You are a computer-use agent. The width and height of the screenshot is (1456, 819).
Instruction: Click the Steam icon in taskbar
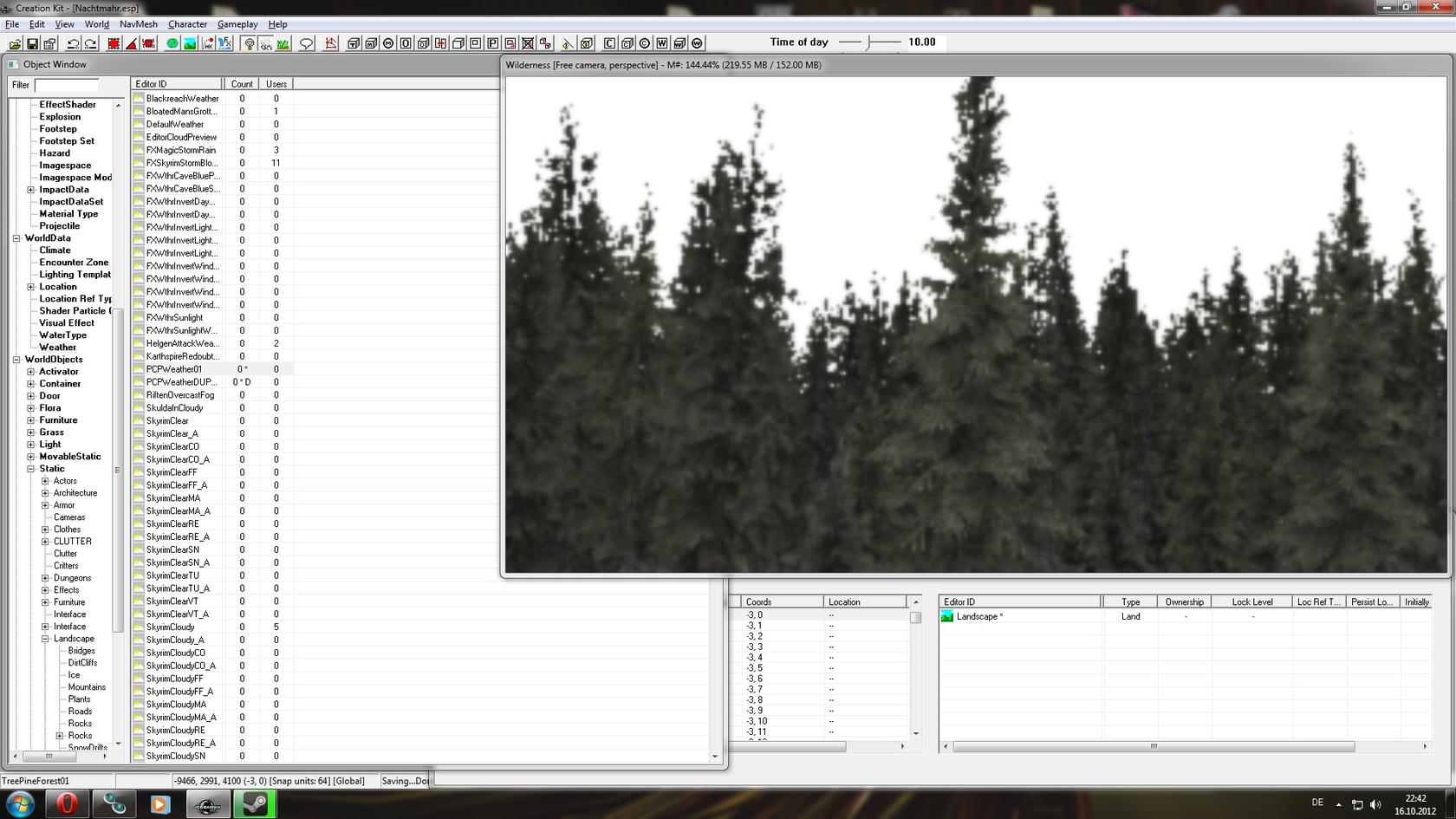255,804
